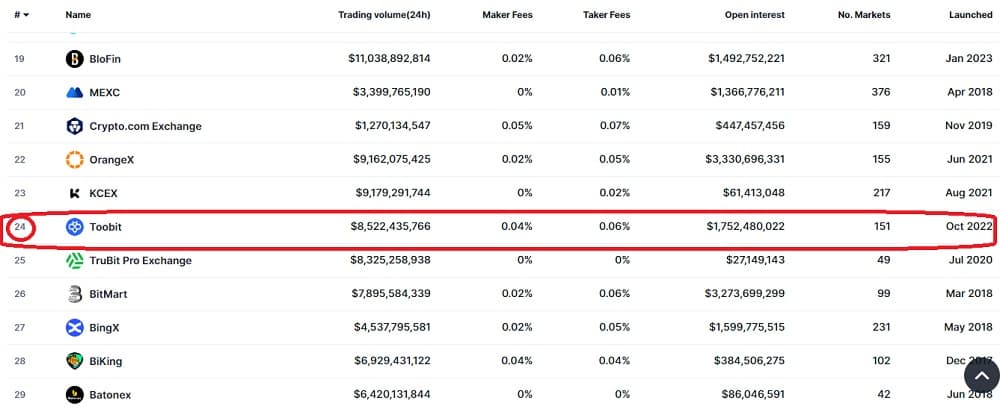1000x409 pixels.
Task: Click the Toobit blue logo icon
Action: coord(75,227)
